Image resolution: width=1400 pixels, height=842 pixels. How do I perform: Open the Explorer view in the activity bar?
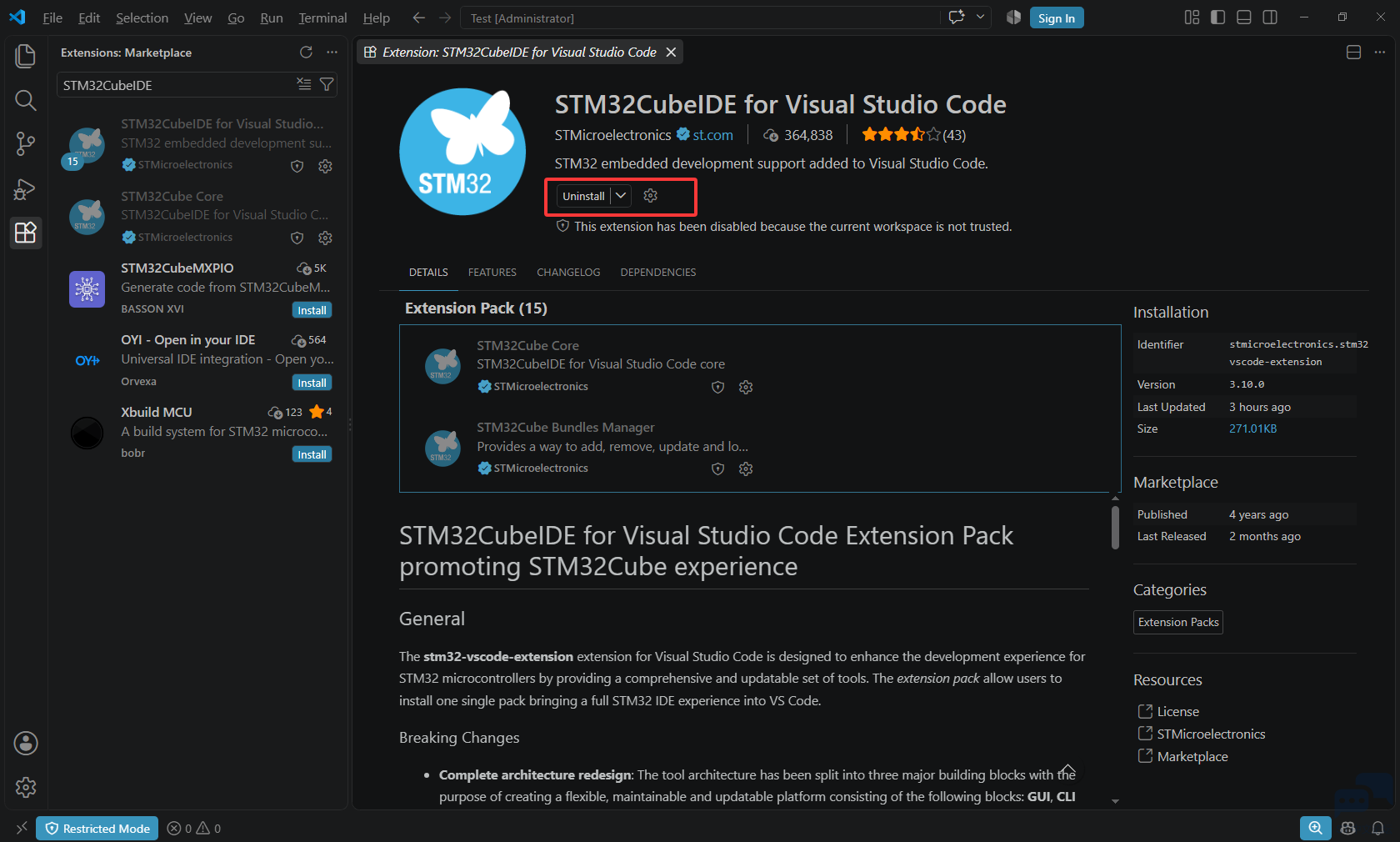pos(26,56)
